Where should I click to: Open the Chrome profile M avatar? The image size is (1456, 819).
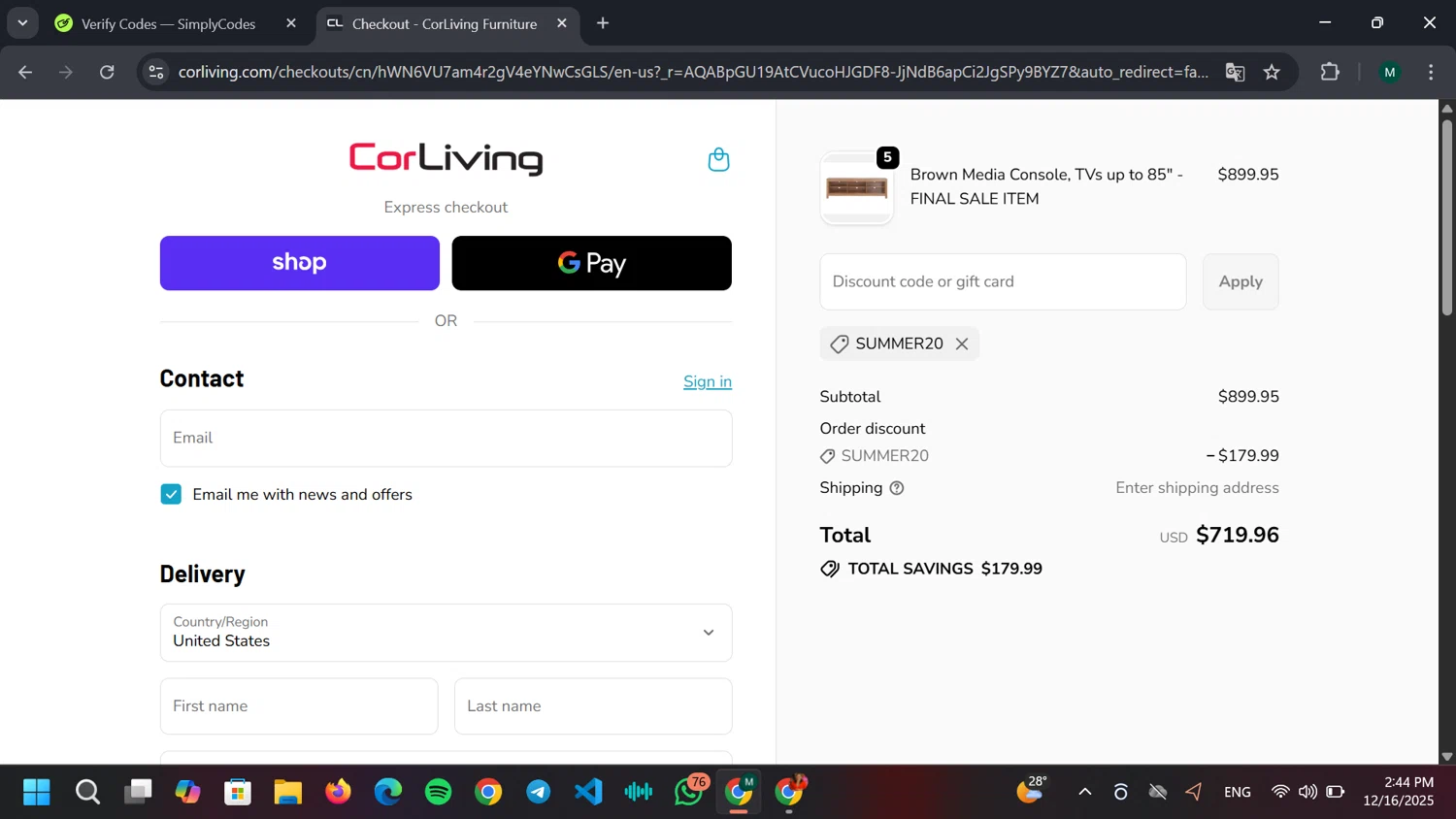point(1390,72)
